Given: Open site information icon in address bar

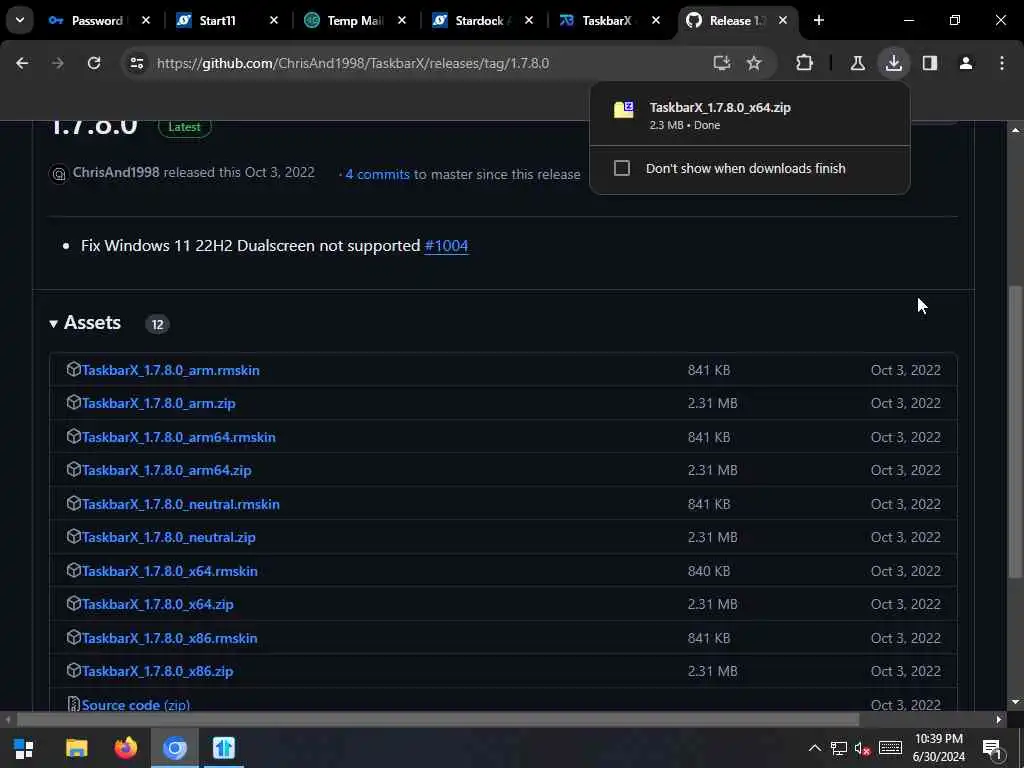Looking at the screenshot, I should click(136, 63).
